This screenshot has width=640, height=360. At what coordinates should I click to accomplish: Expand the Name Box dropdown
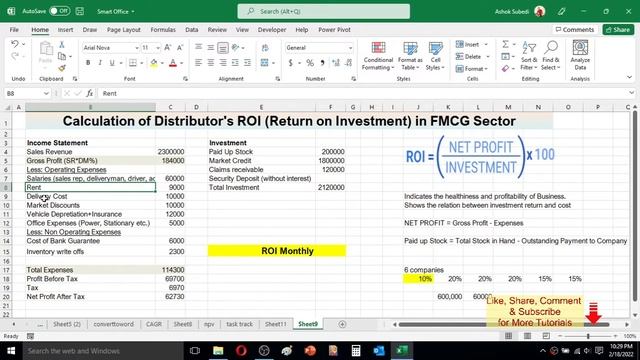point(46,93)
